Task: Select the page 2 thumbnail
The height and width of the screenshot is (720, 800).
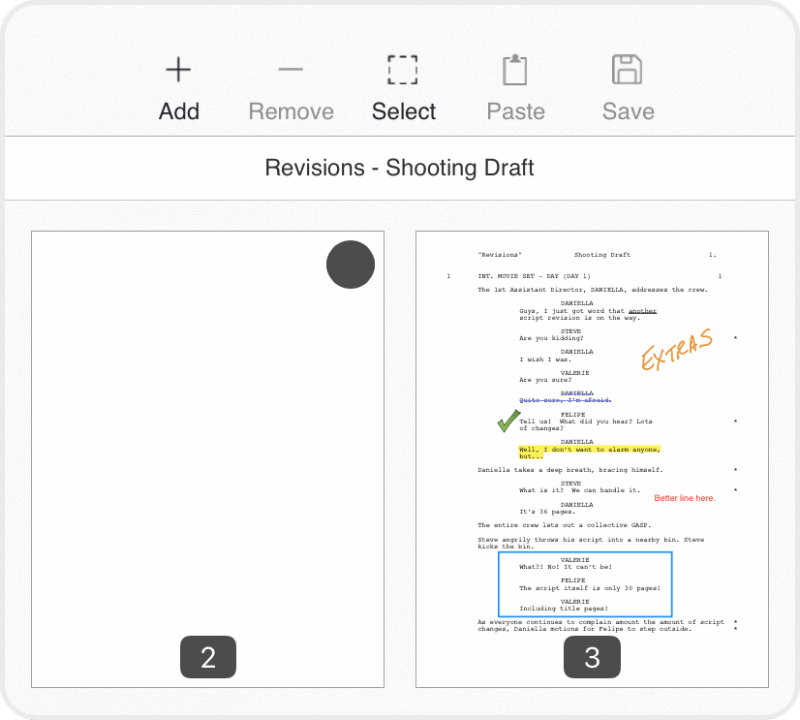Action: [207, 458]
